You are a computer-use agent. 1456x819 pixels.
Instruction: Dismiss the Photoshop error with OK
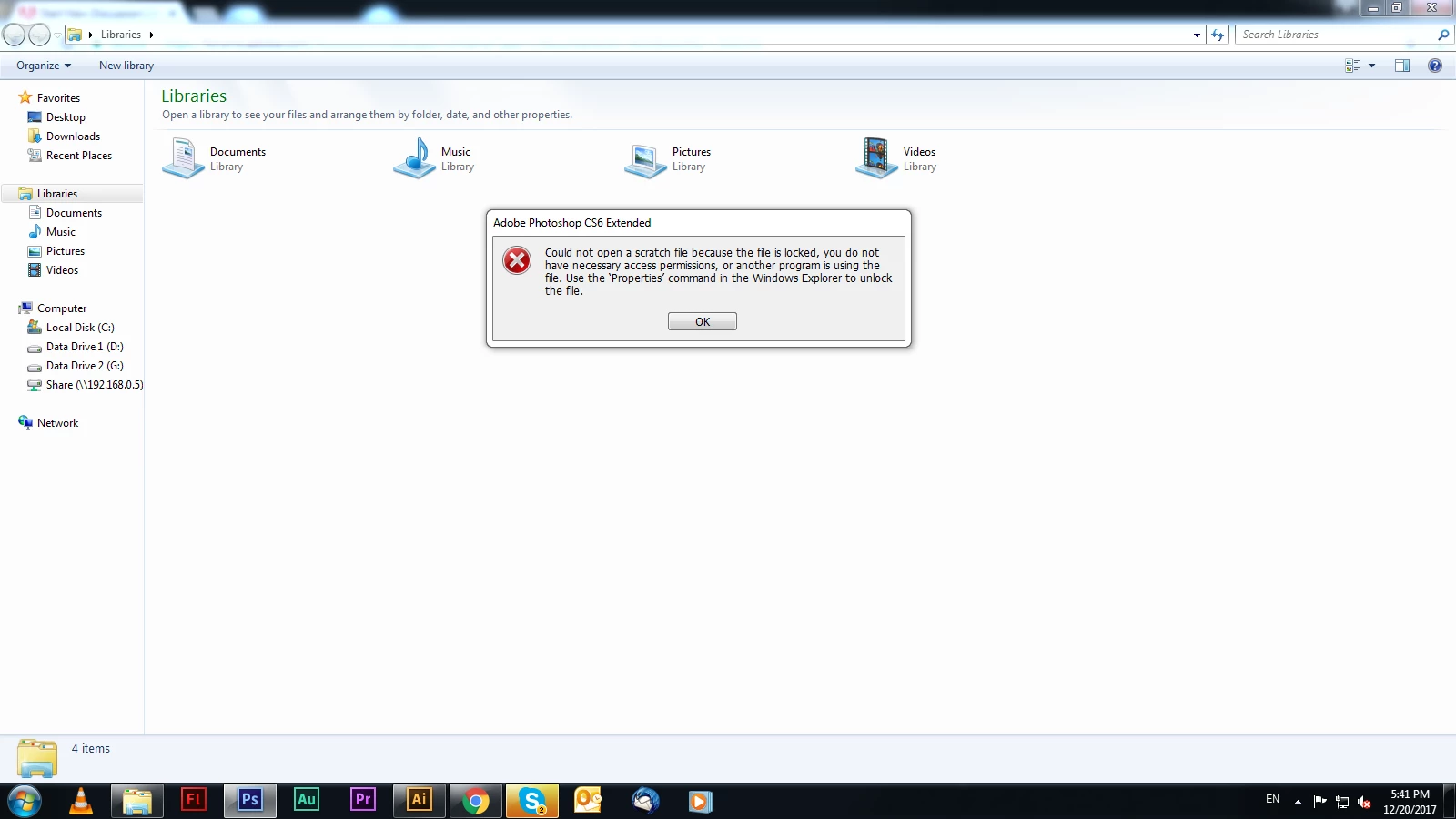[x=702, y=321]
